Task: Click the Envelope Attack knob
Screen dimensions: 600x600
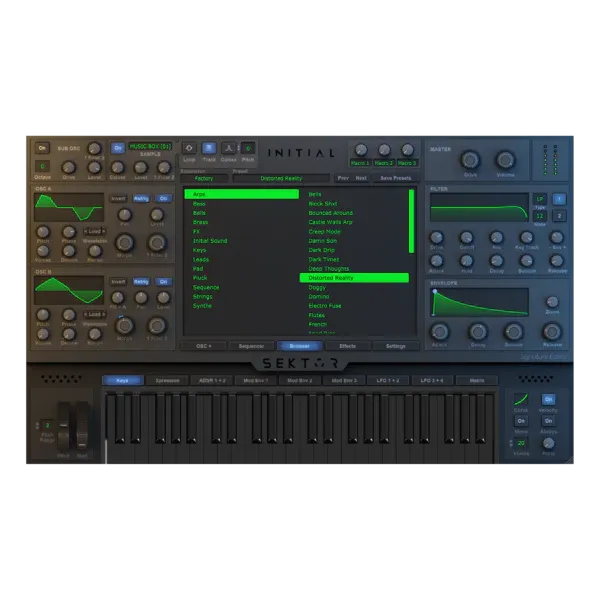Action: click(x=440, y=332)
